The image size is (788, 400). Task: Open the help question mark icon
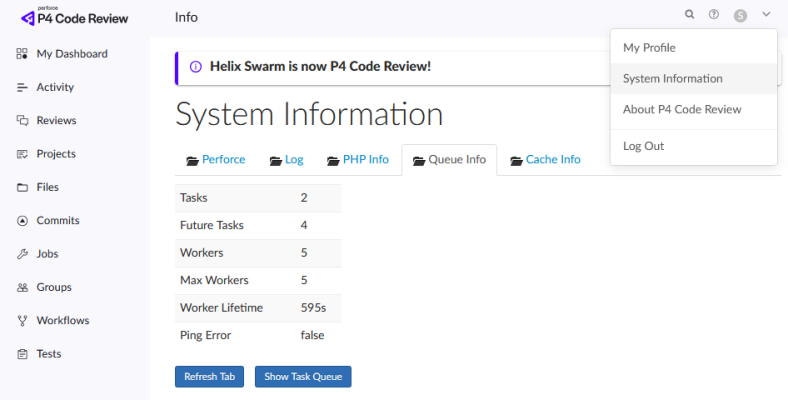(714, 15)
